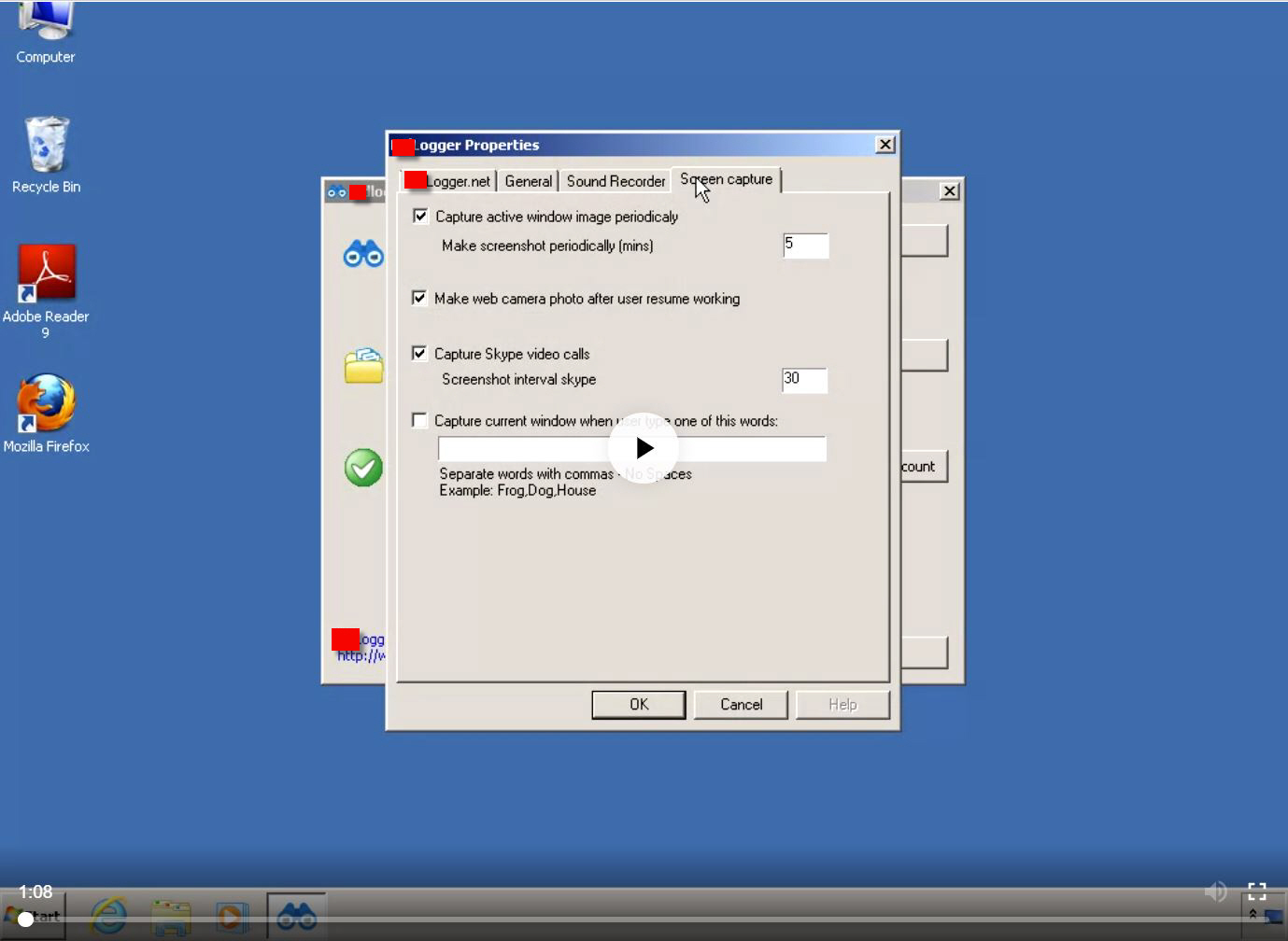Click the OK button
Screen dimensions: 1288x941
(639, 705)
